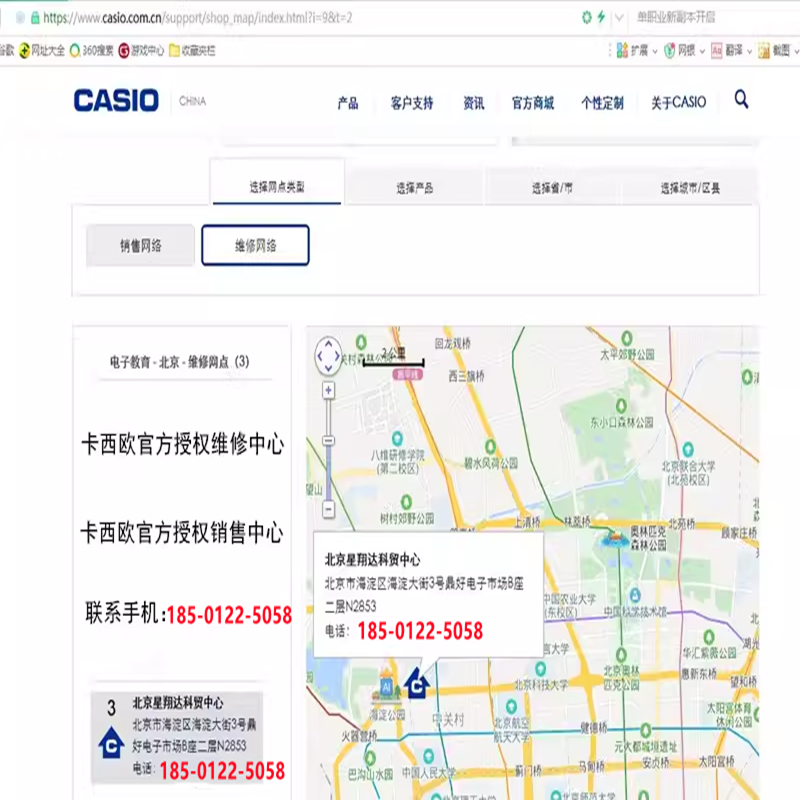Select the 销售网络 button
Image resolution: width=800 pixels, height=800 pixels.
point(140,245)
